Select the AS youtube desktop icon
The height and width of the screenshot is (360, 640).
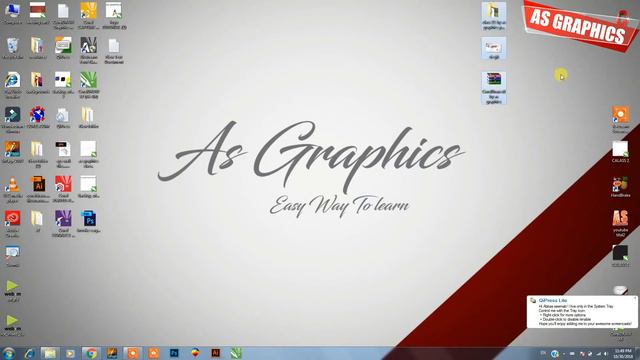620,223
